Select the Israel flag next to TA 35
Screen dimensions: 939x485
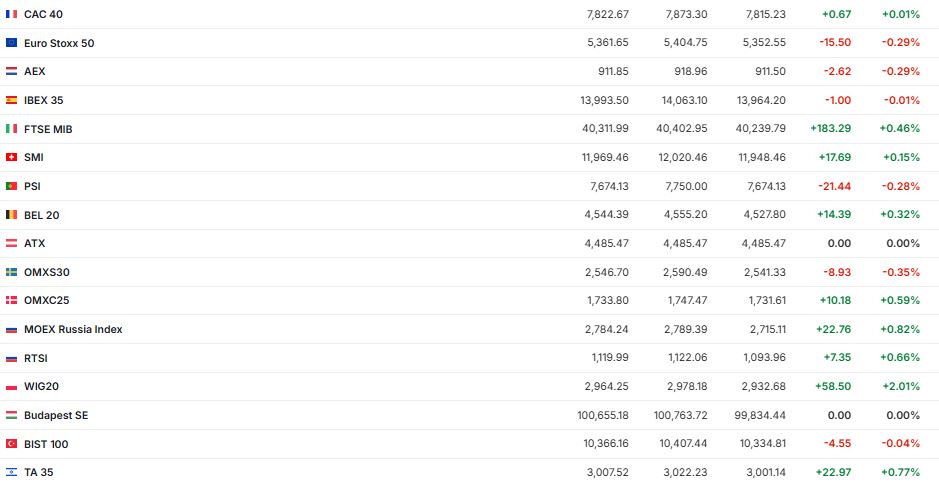11,472
